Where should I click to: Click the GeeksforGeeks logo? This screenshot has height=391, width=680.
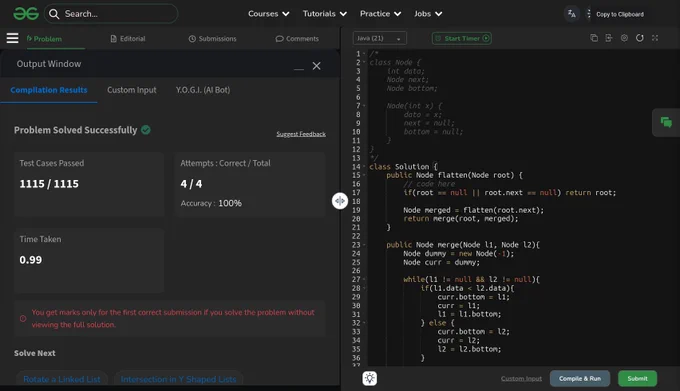coord(26,14)
